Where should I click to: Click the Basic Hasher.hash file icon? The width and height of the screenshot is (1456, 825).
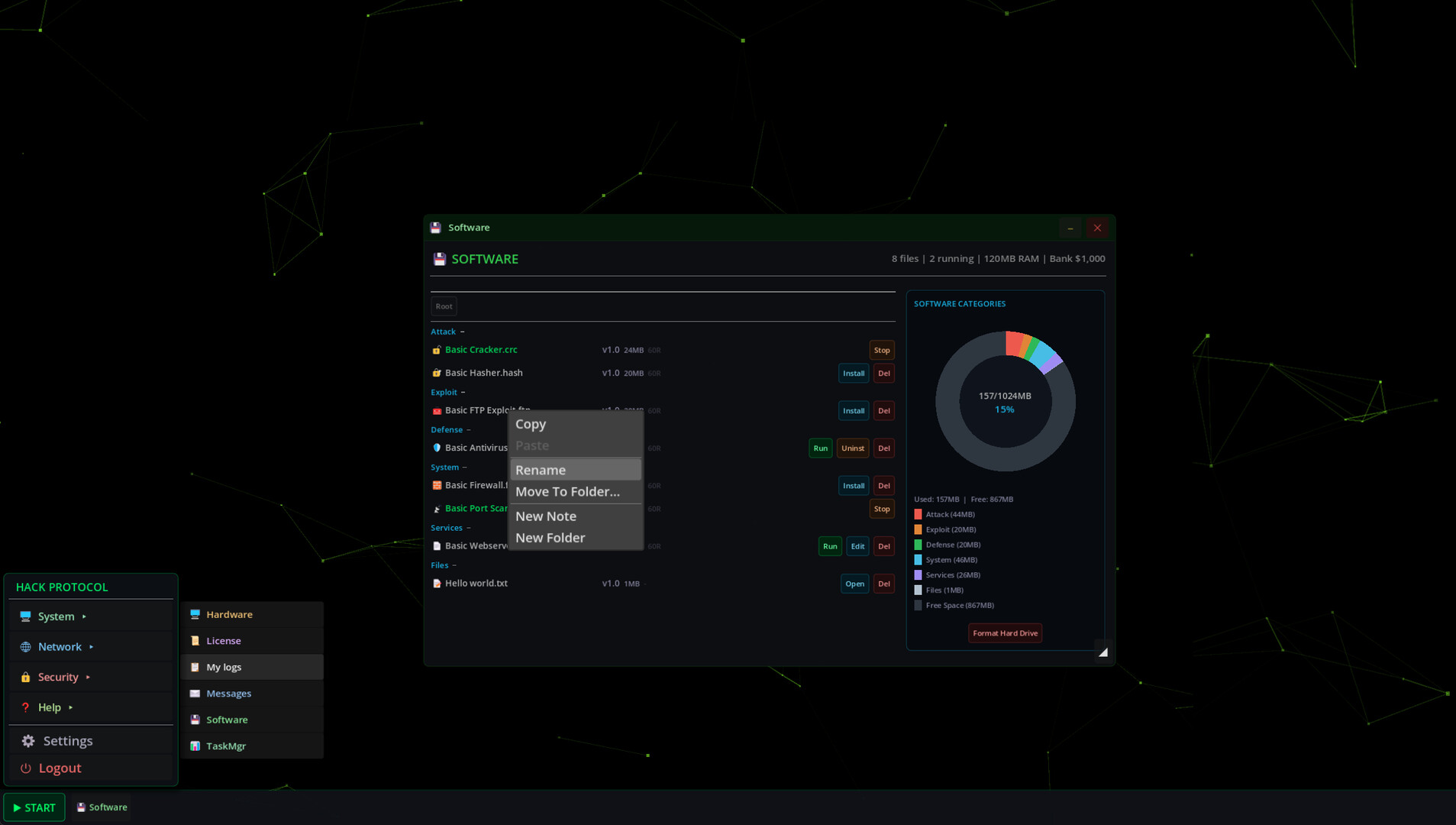[x=437, y=374]
